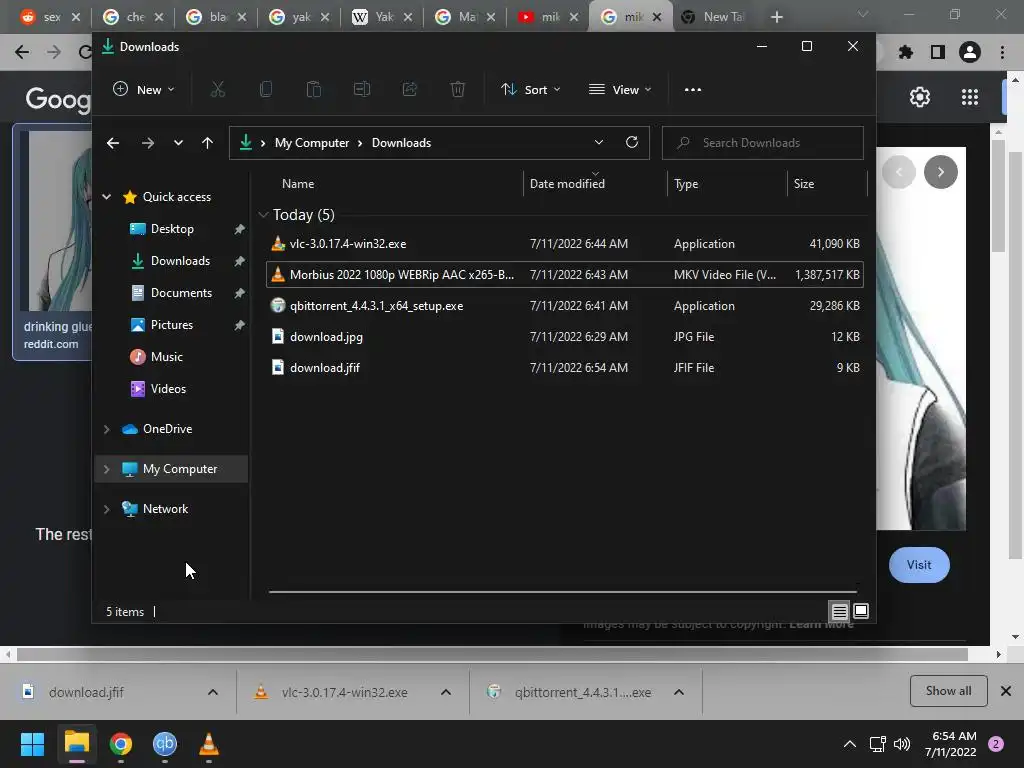Collapse the Quick access tree node

pos(106,197)
